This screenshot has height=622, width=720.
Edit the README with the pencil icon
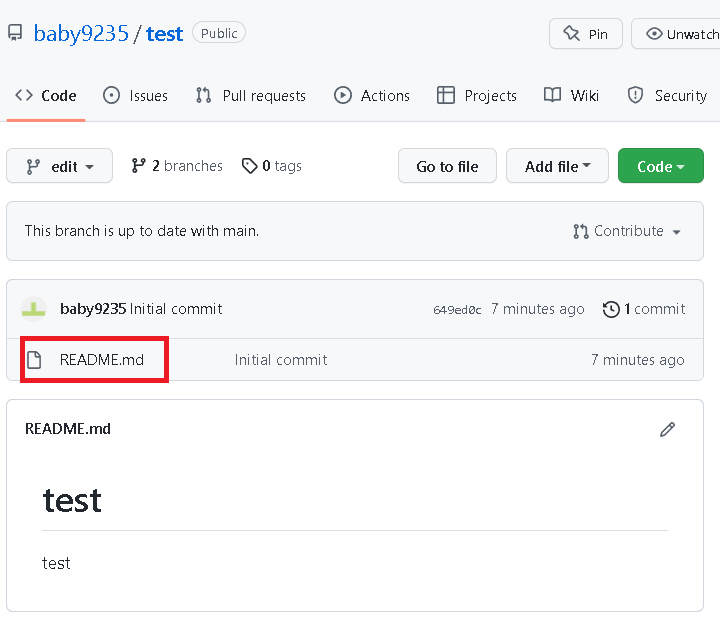pyautogui.click(x=667, y=429)
